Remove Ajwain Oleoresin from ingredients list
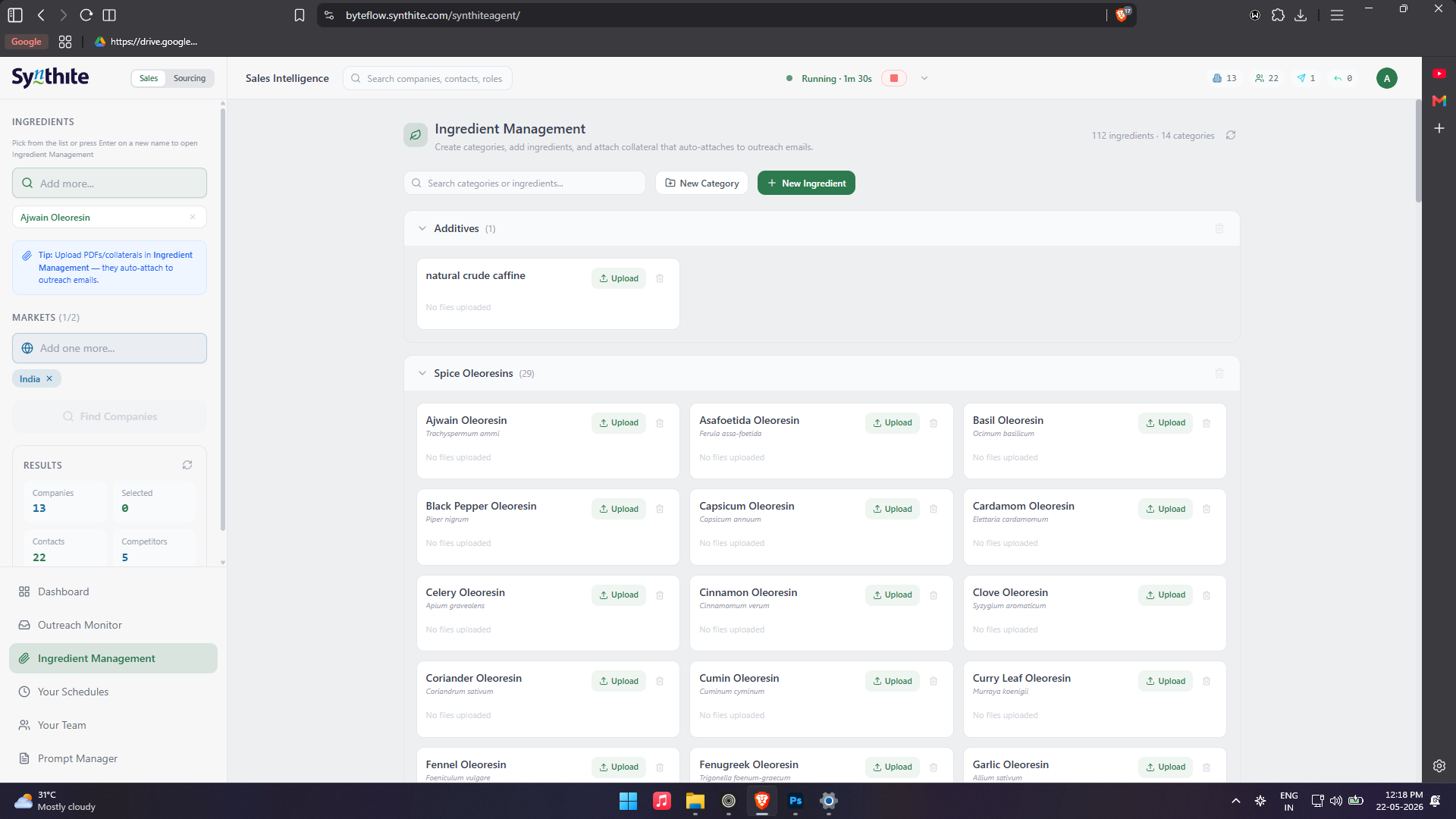The width and height of the screenshot is (1456, 819). tap(193, 217)
